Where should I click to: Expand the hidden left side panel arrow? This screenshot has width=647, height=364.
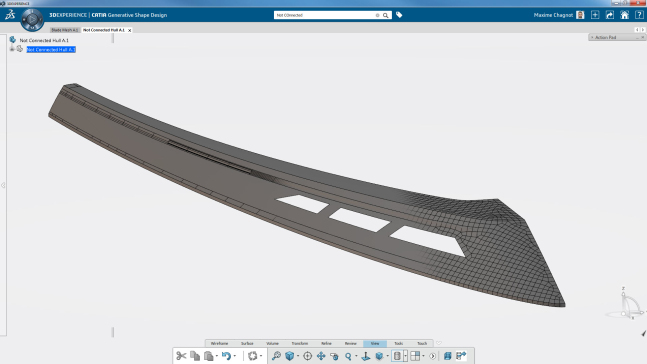point(3,185)
